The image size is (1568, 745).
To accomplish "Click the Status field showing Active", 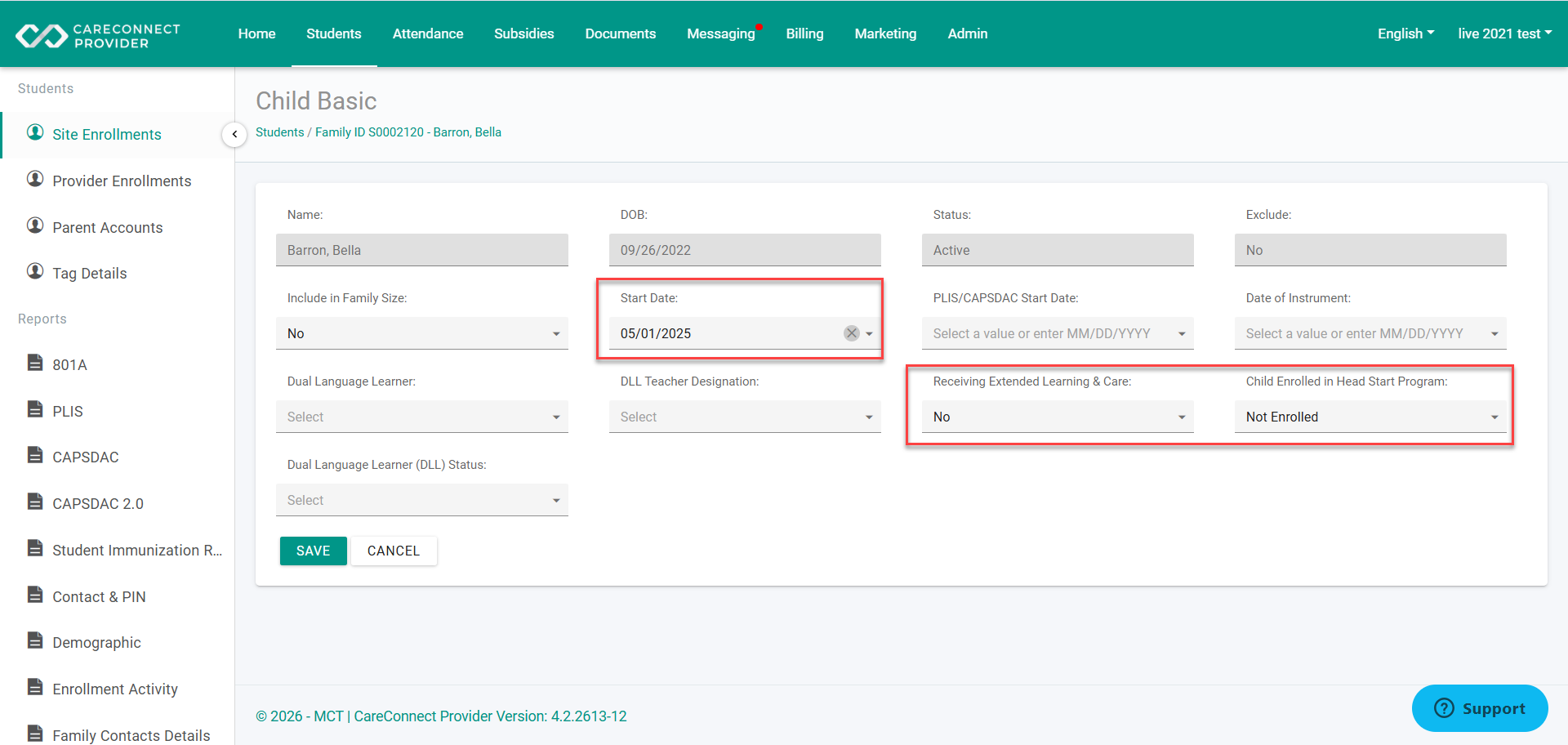I will [x=1058, y=250].
